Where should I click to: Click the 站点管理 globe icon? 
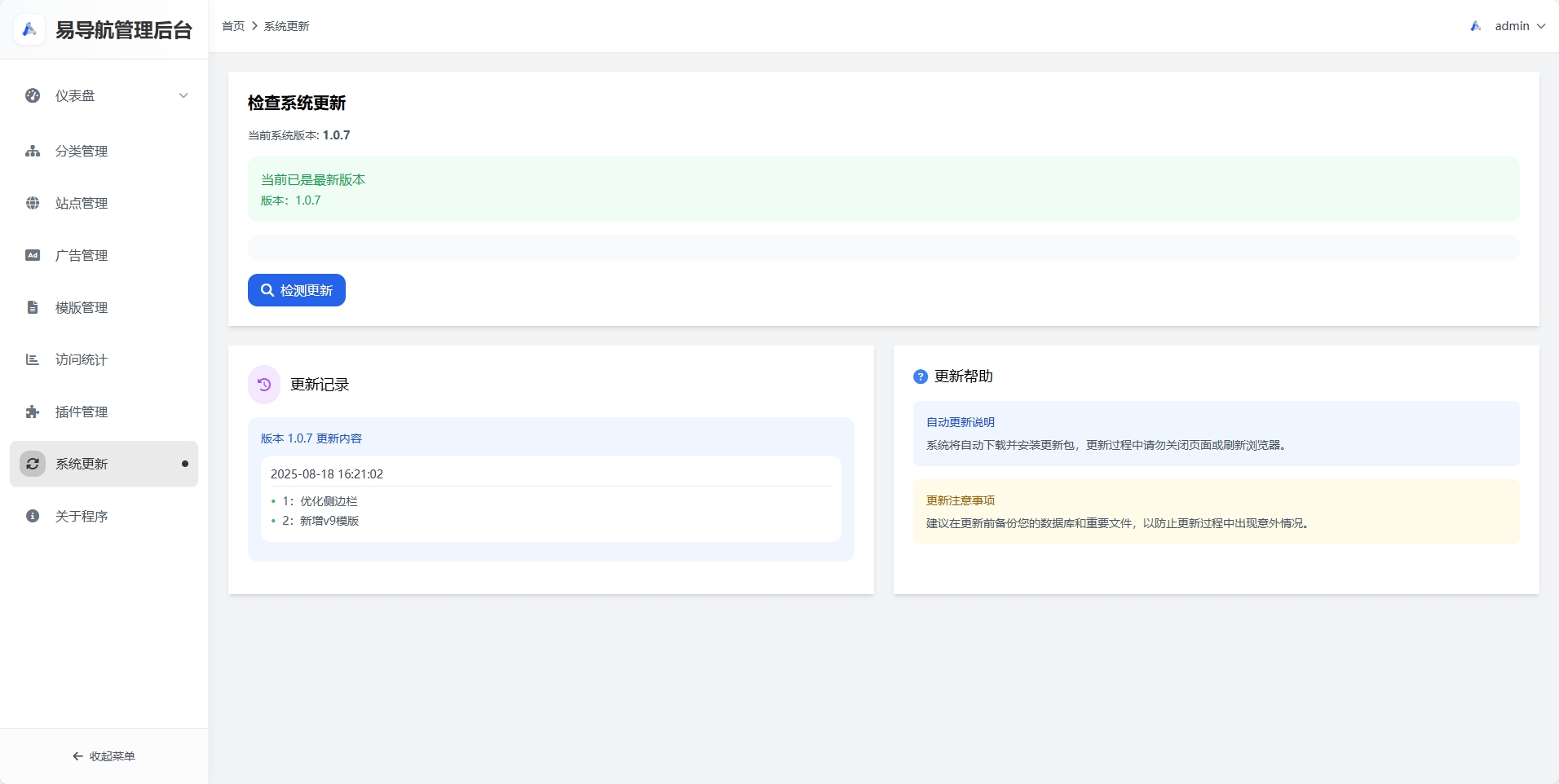pyautogui.click(x=33, y=203)
